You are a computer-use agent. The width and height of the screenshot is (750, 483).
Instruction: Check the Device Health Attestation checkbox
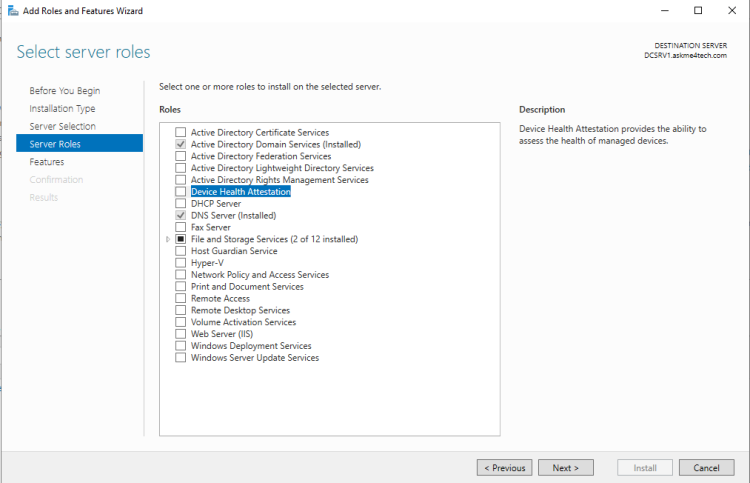[180, 191]
